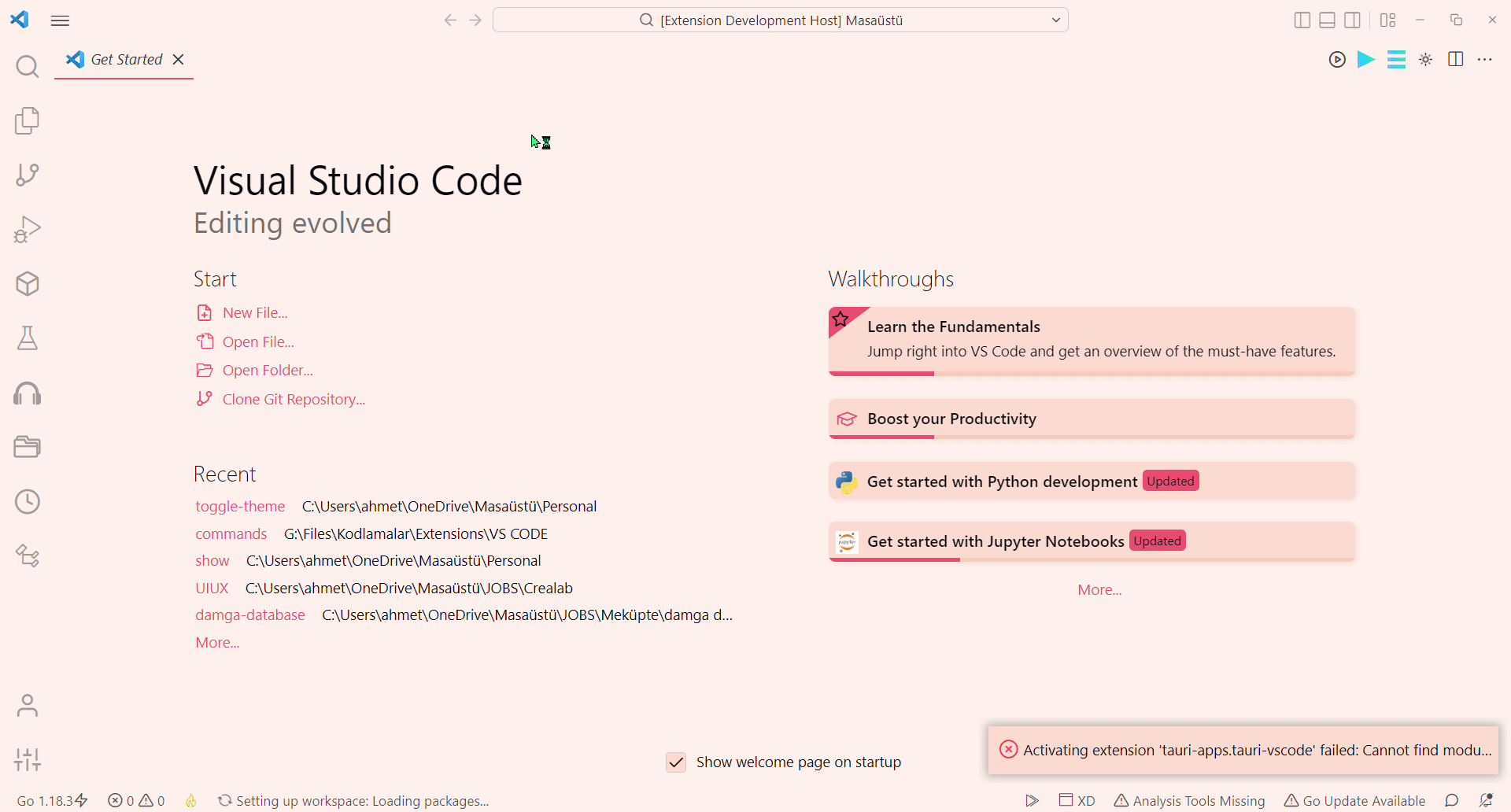Click the tauri-vscode activation error notification

click(x=1243, y=750)
